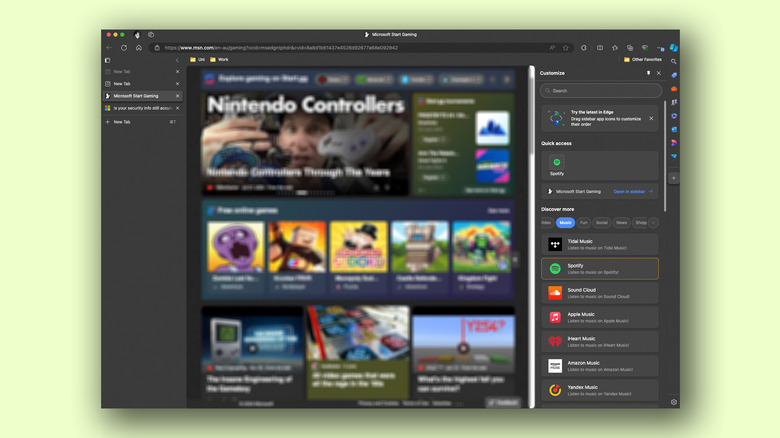
Task: Open the purple monster game thumbnail
Action: click(236, 247)
